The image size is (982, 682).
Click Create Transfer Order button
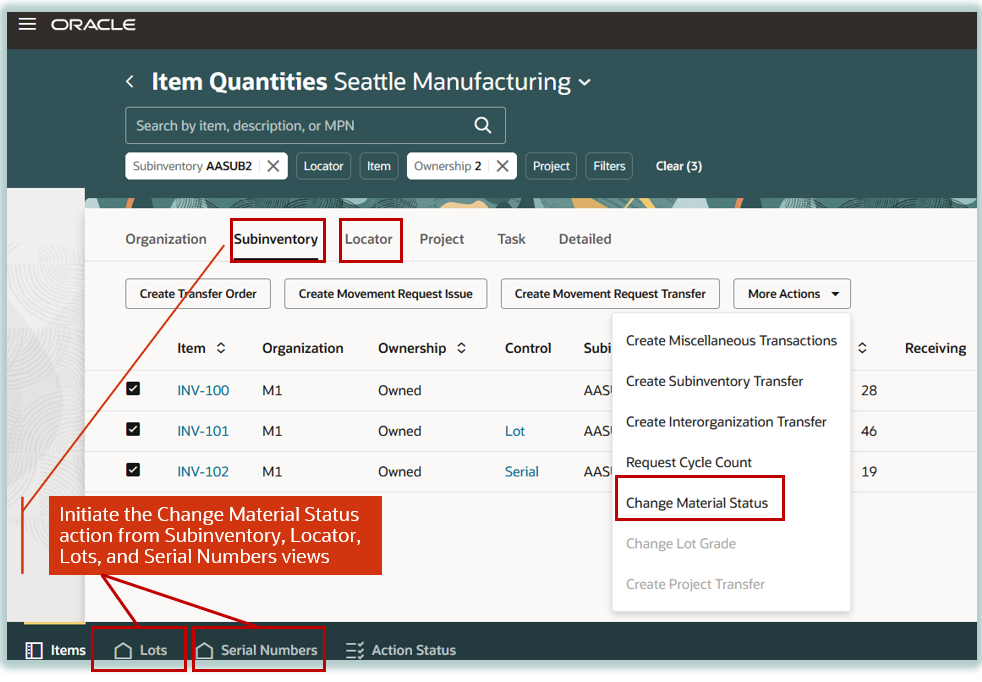[x=198, y=294]
